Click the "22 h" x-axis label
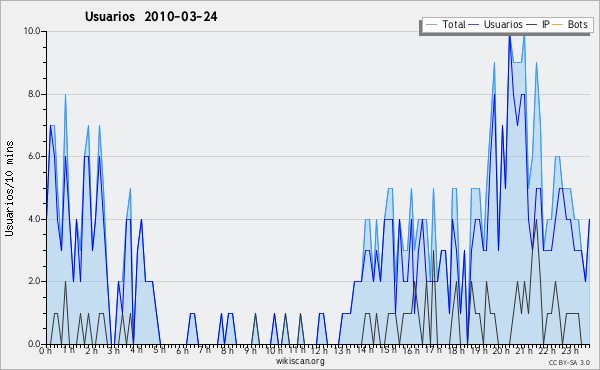 click(547, 350)
